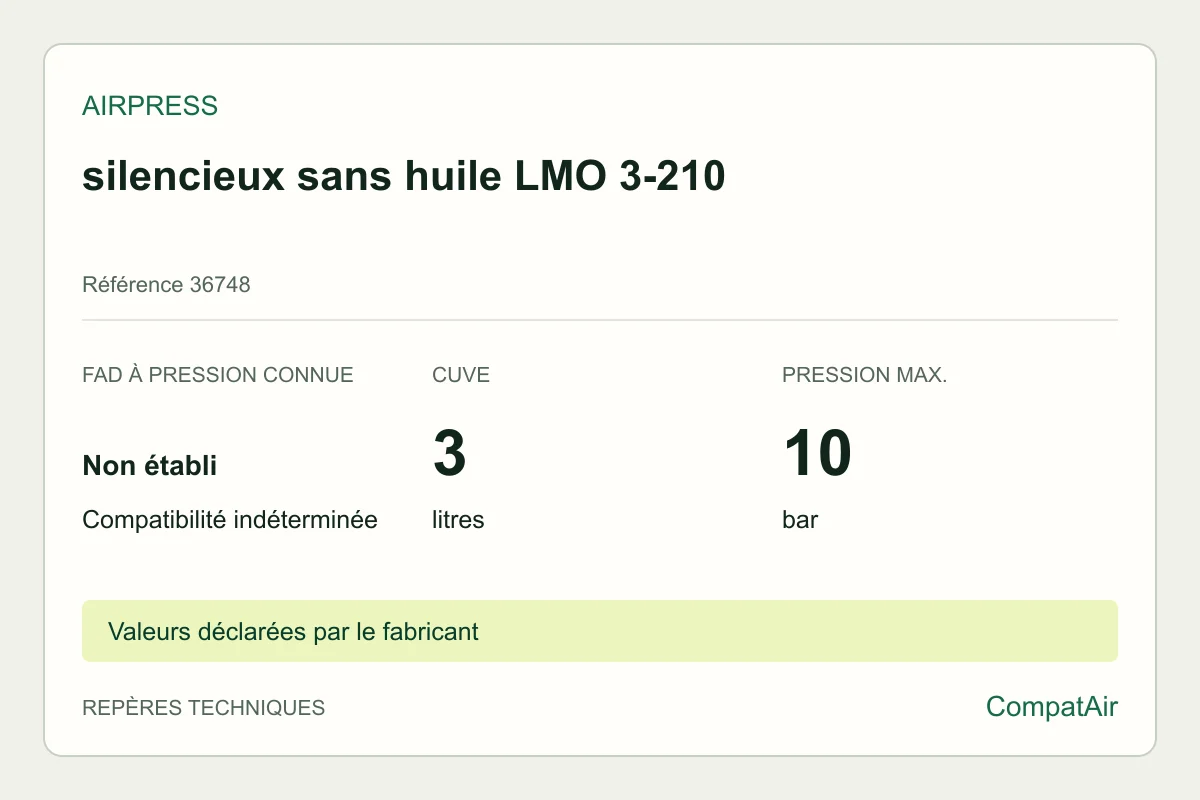This screenshot has width=1200, height=800.
Task: Click the Compatibilité indéterminée status text
Action: point(230,520)
